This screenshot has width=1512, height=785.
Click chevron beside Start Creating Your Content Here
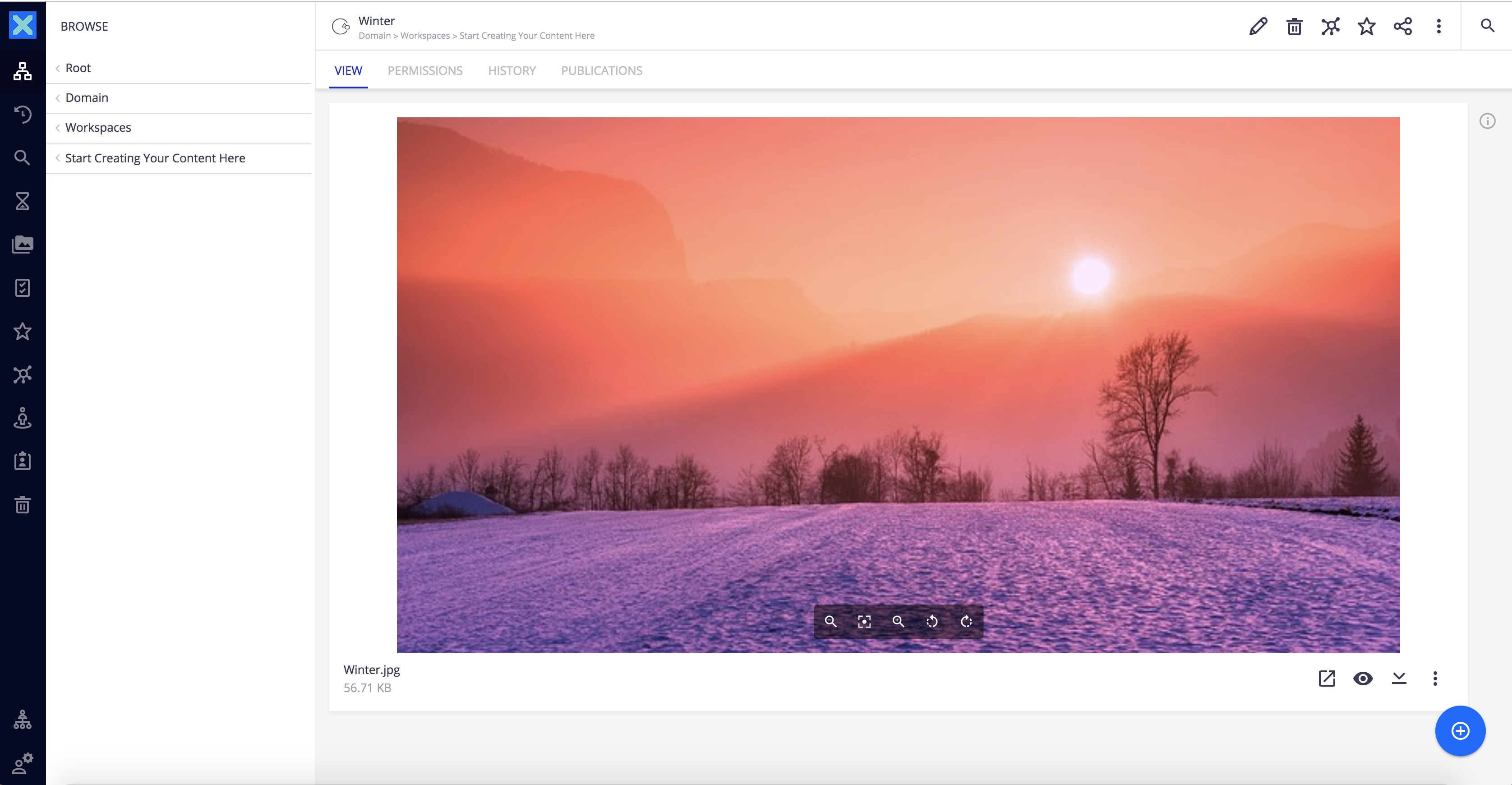pyautogui.click(x=58, y=158)
